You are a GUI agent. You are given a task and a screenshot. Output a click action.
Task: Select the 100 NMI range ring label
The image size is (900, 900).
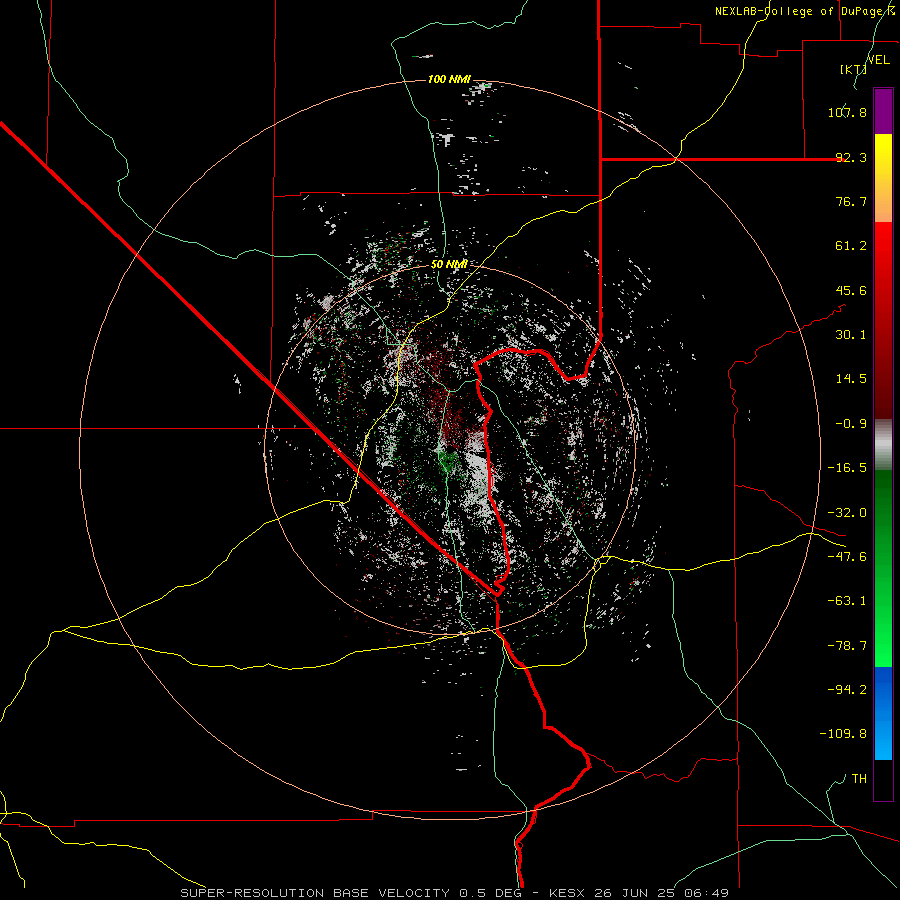click(449, 79)
